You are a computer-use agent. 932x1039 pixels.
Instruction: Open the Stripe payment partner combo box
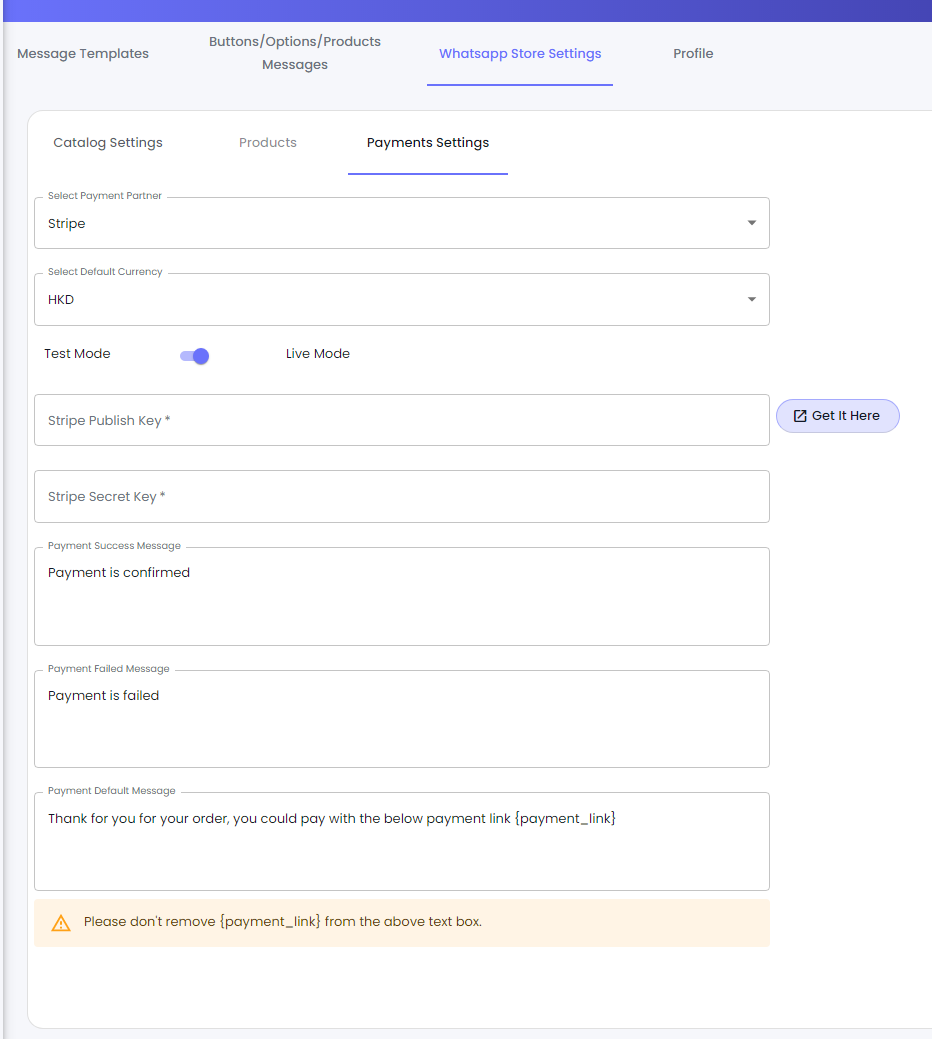[401, 223]
